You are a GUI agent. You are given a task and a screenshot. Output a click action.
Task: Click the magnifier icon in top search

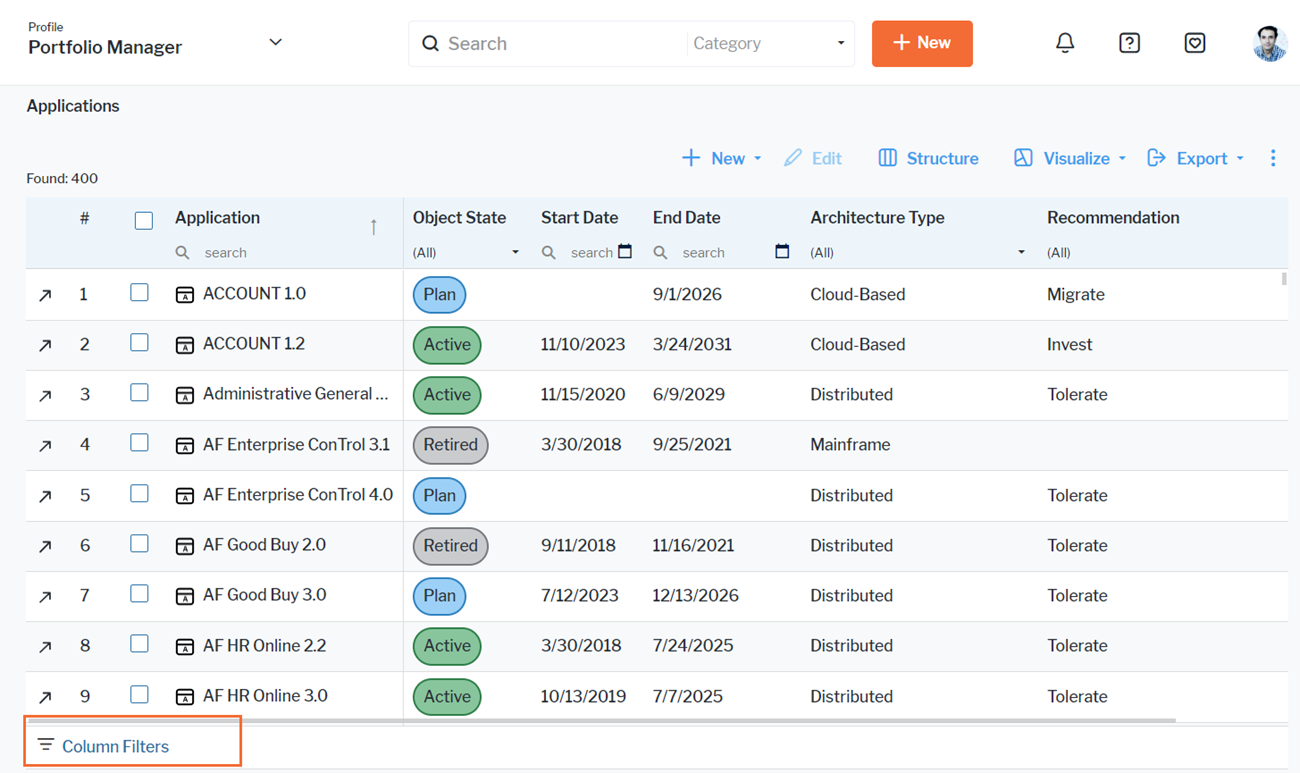(430, 44)
